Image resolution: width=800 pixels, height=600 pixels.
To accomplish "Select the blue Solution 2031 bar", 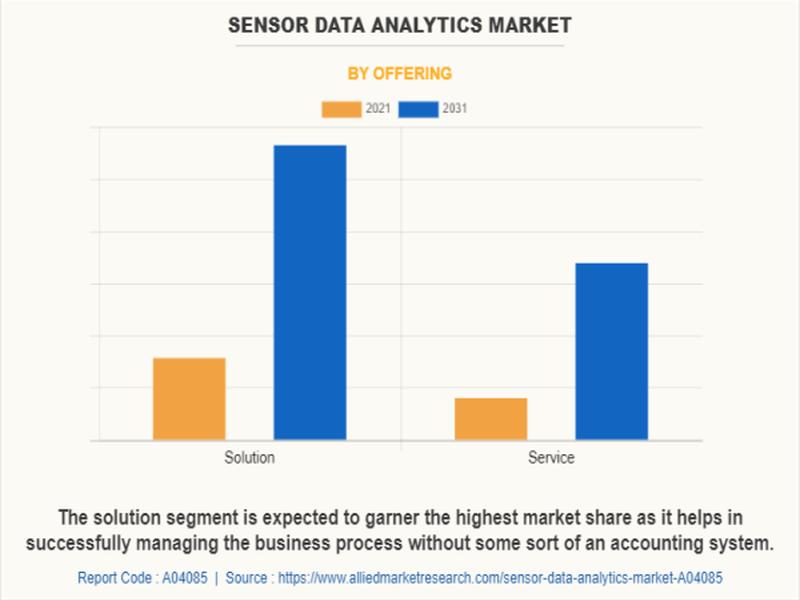I will click(x=310, y=293).
